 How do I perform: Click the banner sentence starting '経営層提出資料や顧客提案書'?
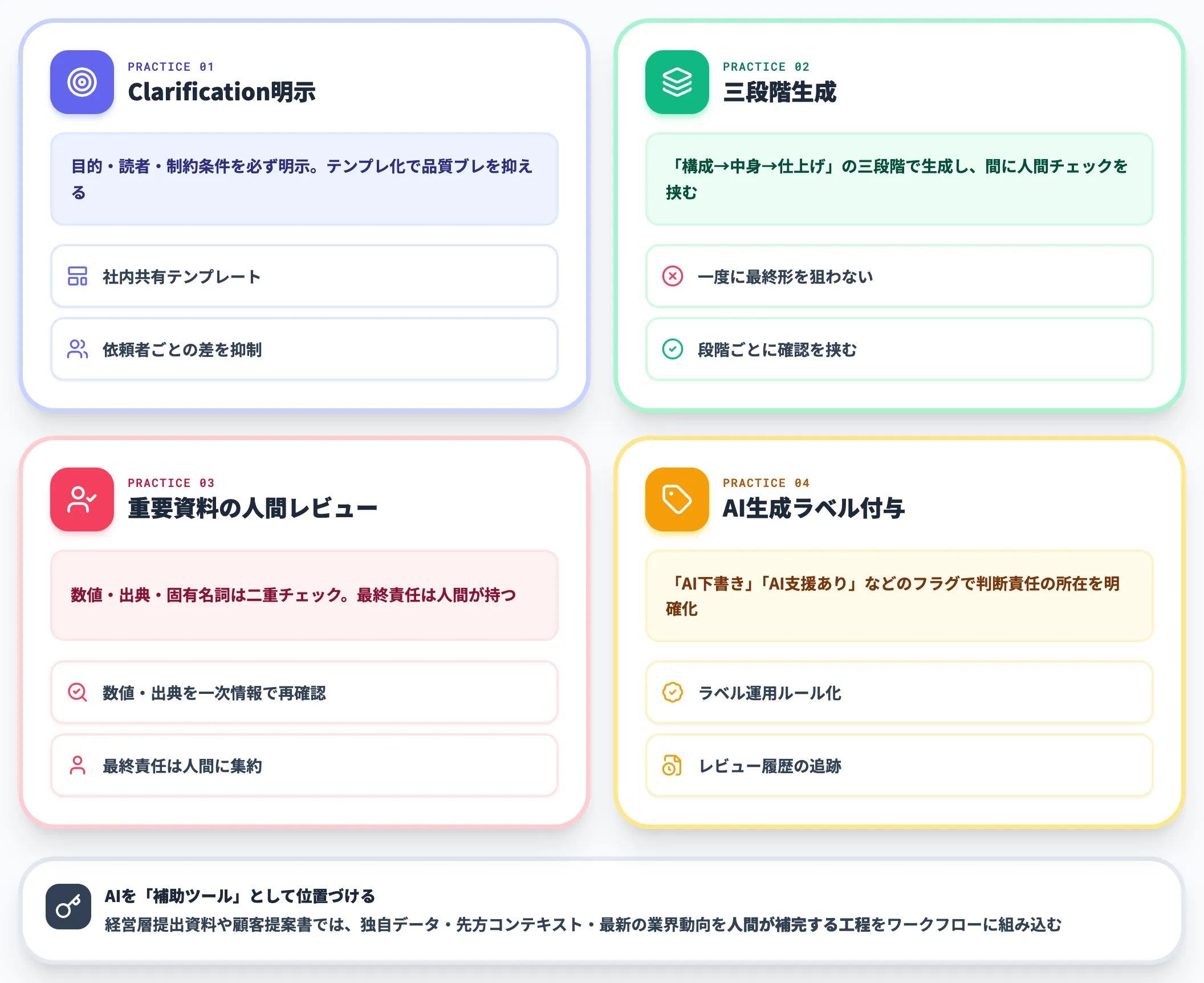pos(583,924)
